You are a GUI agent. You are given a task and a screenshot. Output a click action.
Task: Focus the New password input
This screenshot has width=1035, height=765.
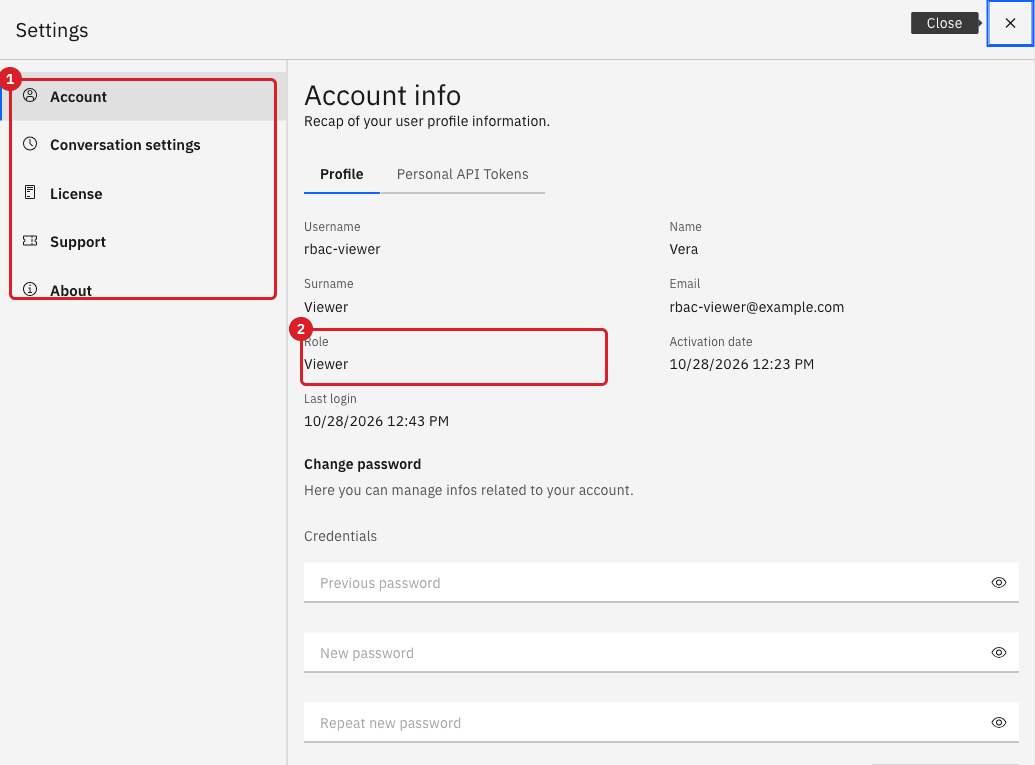point(661,652)
